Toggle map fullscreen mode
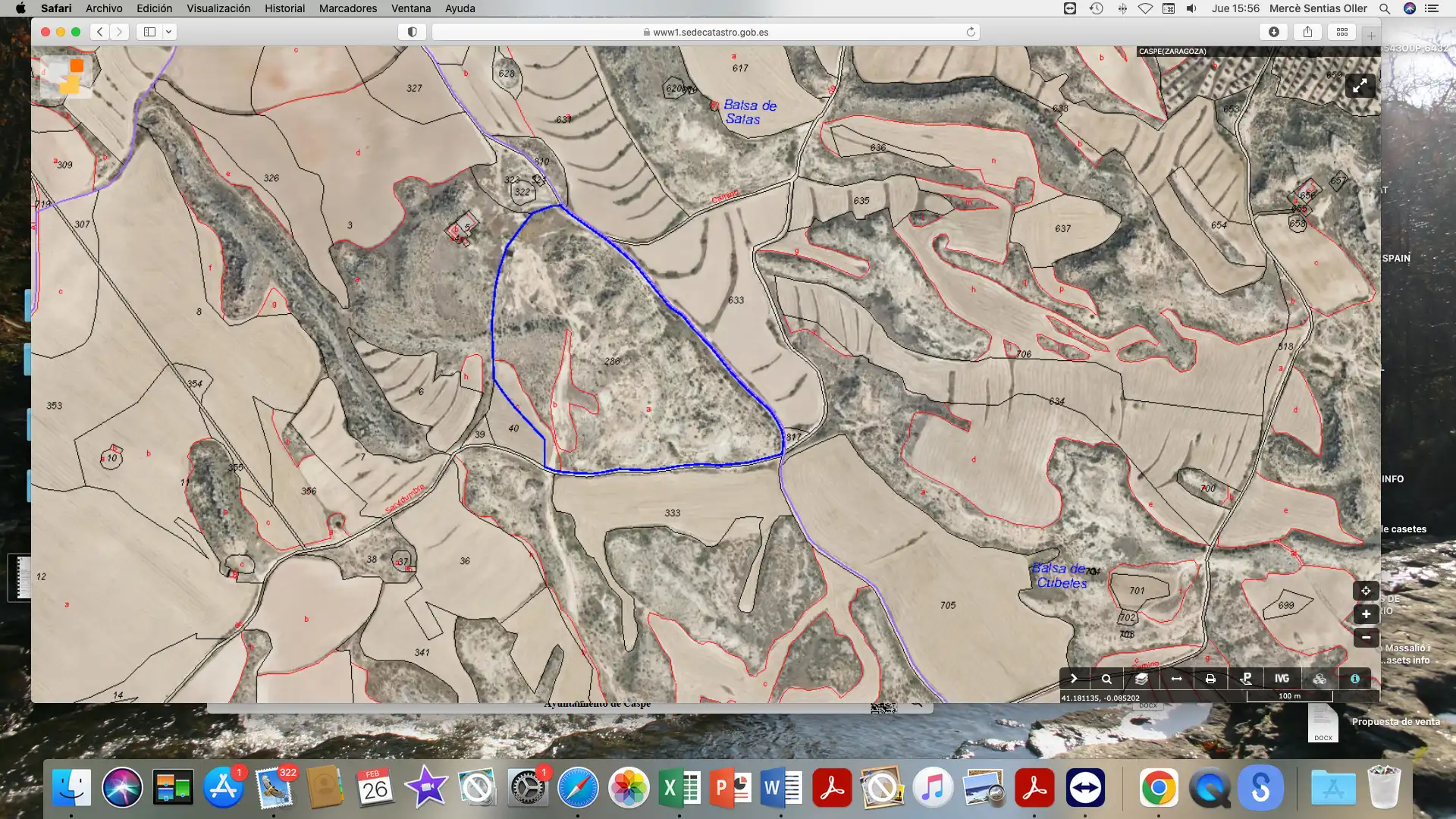This screenshot has width=1456, height=819. coord(1360,86)
